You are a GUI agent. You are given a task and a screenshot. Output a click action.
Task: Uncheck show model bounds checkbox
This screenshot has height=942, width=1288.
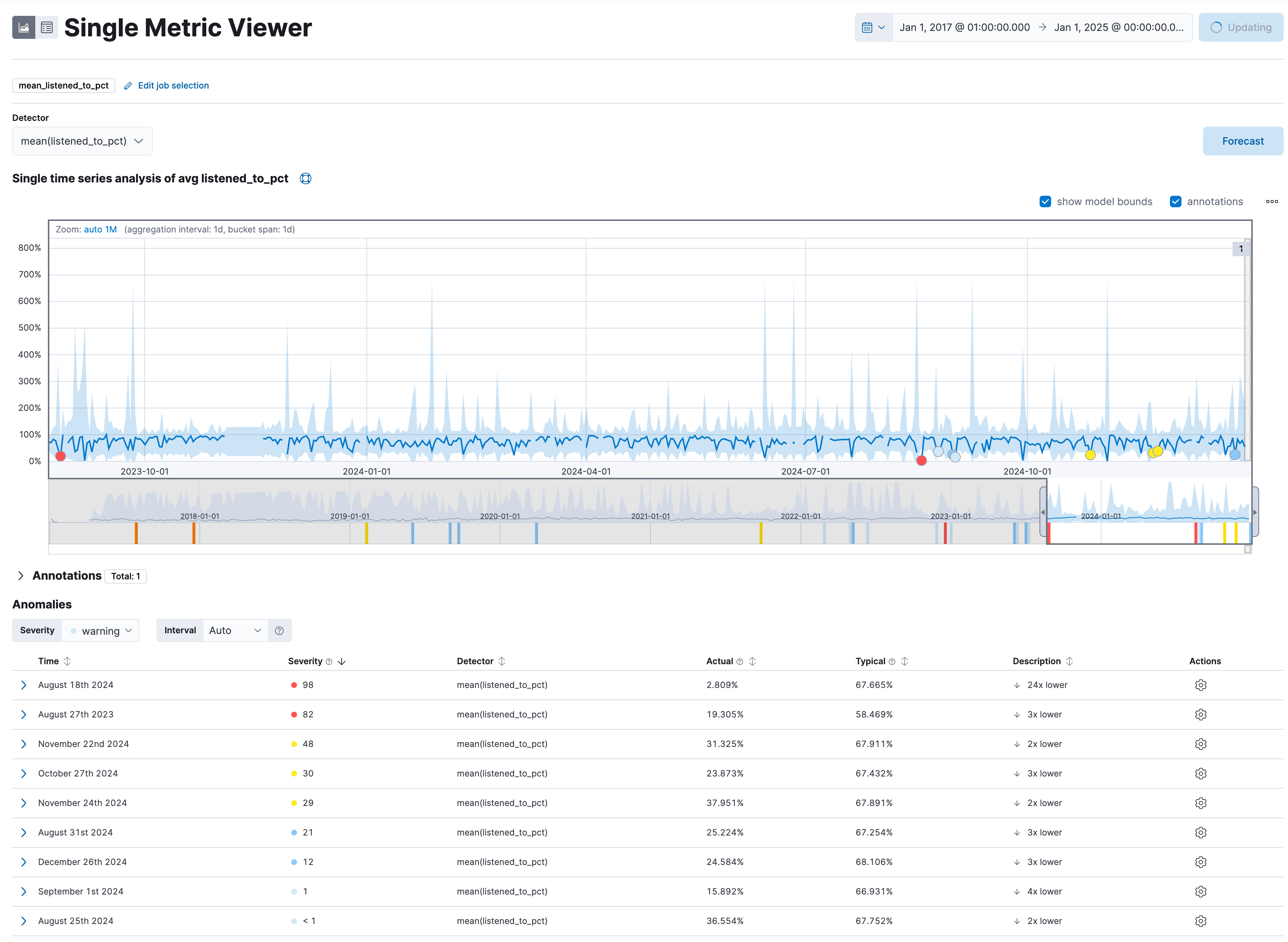point(1045,201)
